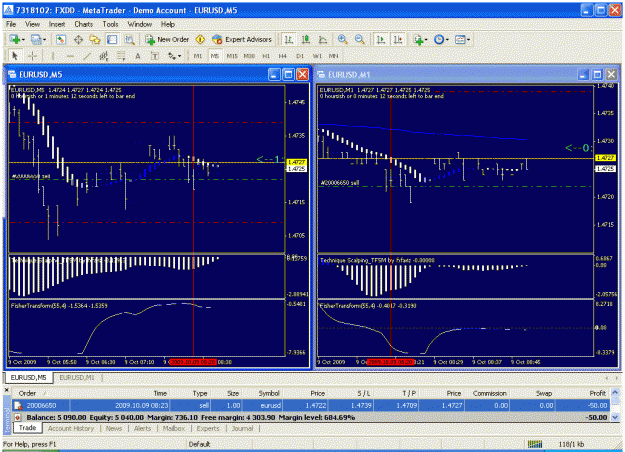Close the Terminal panel with the X

(6, 390)
